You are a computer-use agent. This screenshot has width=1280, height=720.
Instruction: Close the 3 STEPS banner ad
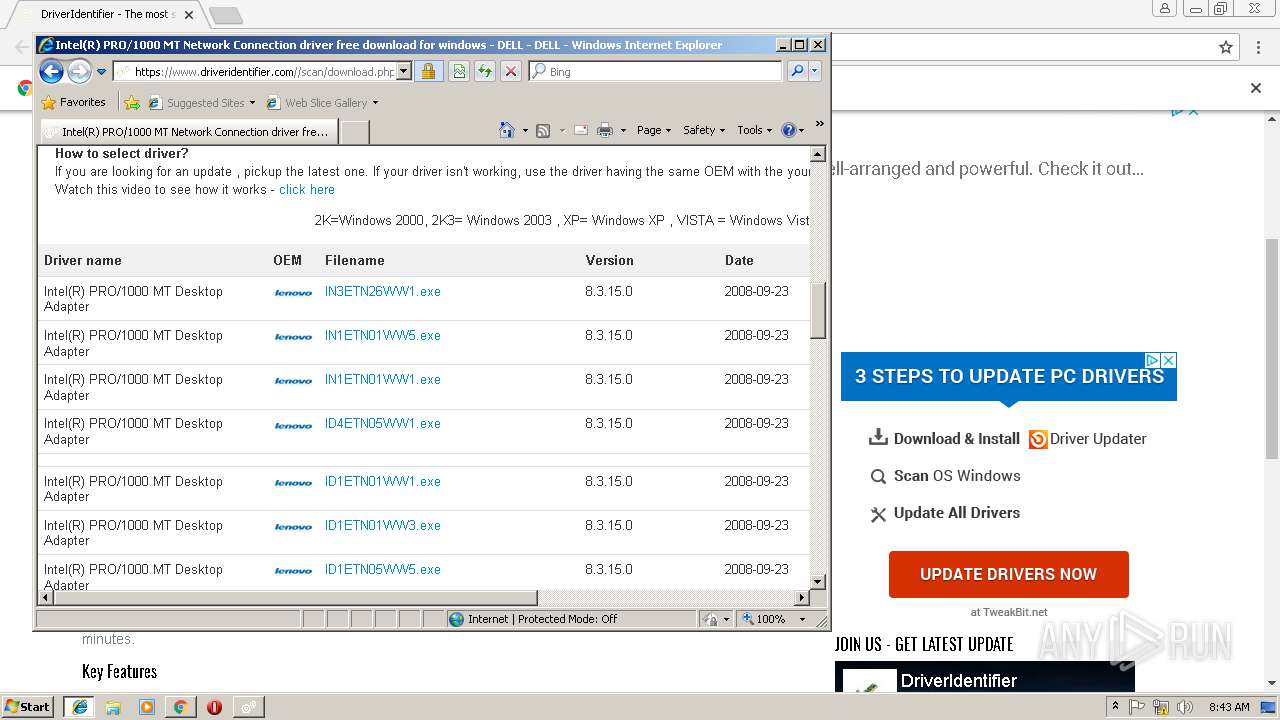(x=1168, y=360)
